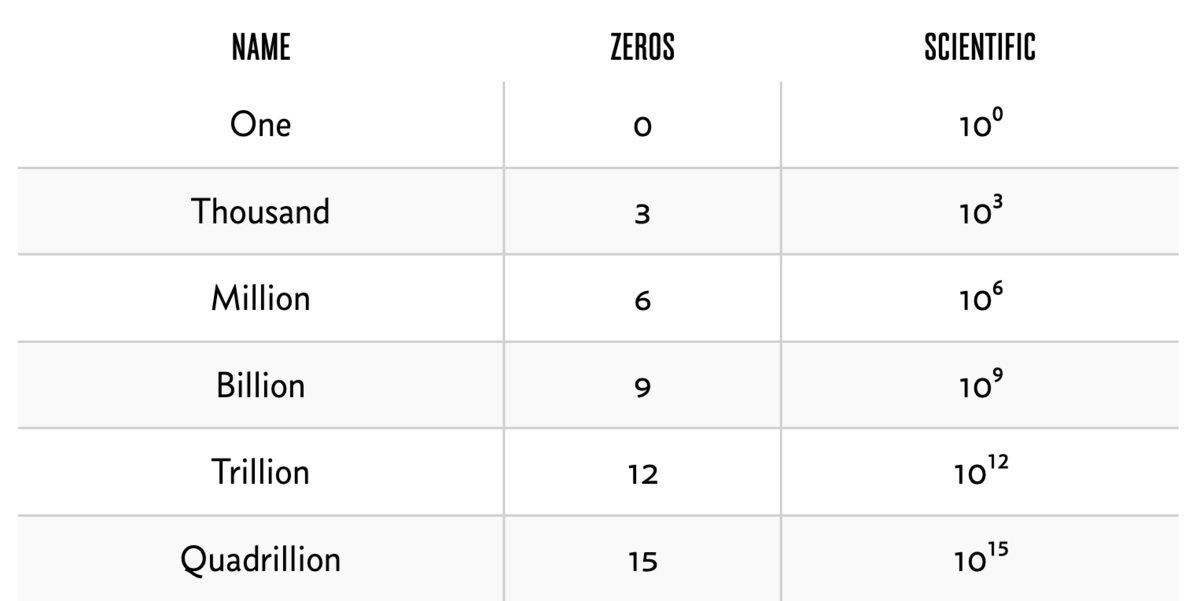
Task: Click the zeros value 12 for Trillion
Action: click(642, 473)
